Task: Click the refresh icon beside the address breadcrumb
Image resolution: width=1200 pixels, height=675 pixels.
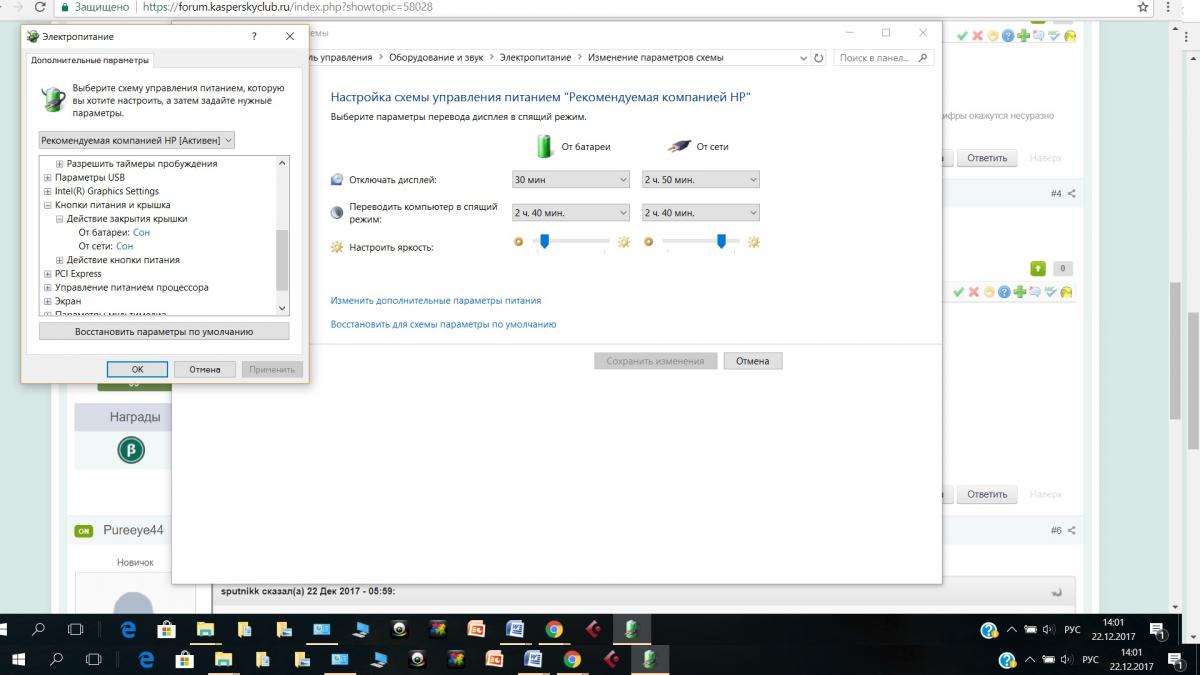Action: pyautogui.click(x=820, y=58)
